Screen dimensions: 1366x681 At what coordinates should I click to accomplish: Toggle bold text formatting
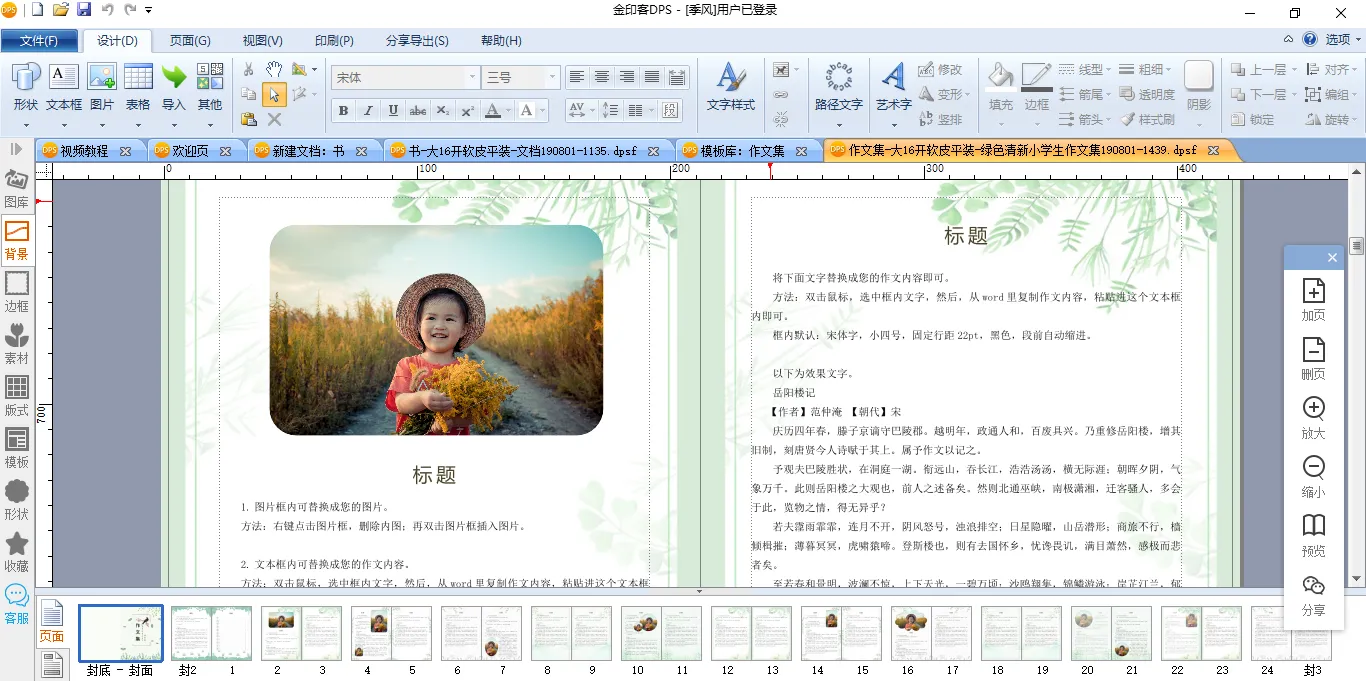343,111
